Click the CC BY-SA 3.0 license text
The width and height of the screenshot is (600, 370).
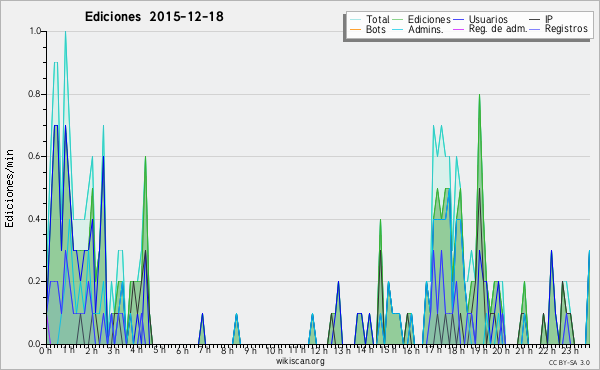[569, 362]
